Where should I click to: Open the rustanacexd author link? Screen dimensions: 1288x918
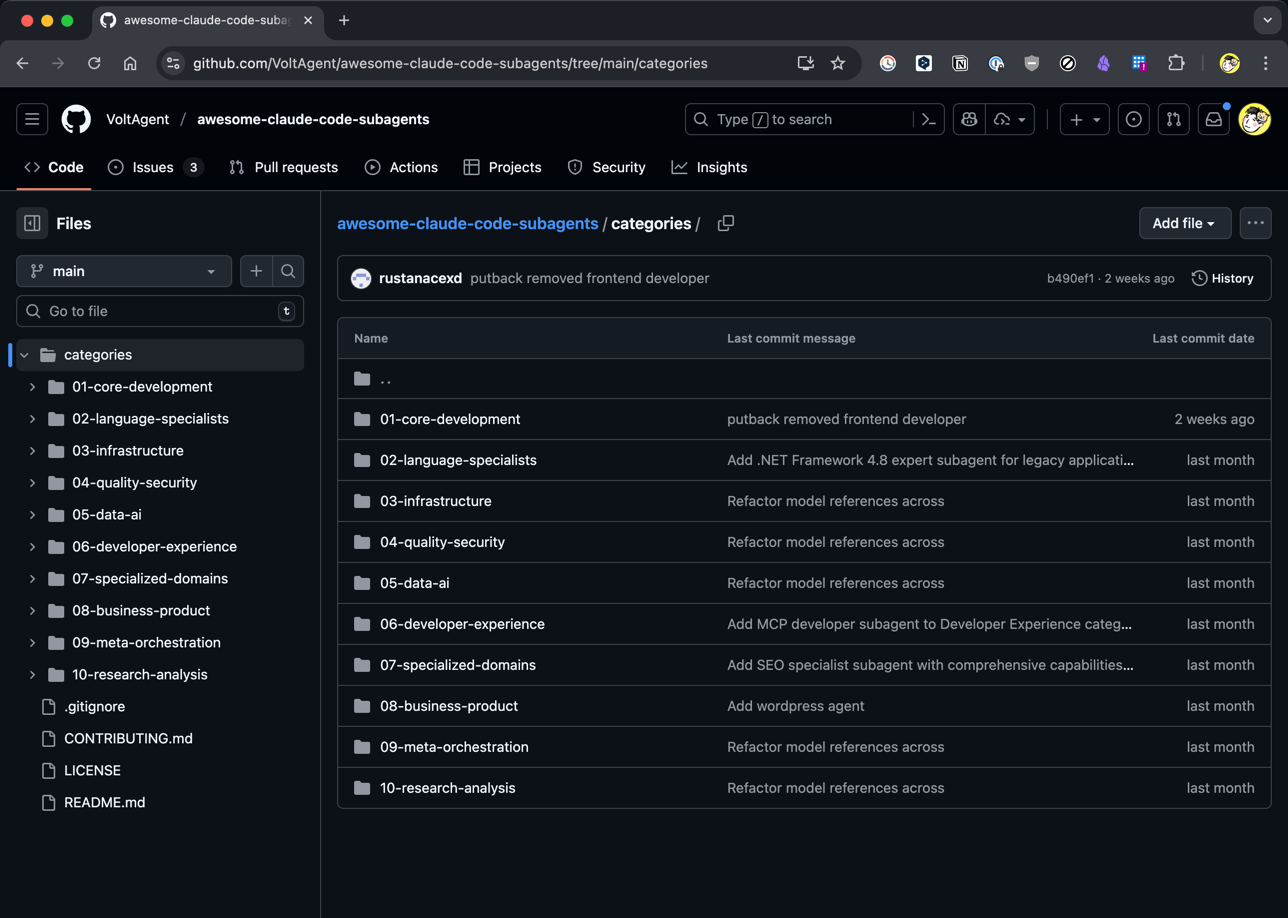421,278
